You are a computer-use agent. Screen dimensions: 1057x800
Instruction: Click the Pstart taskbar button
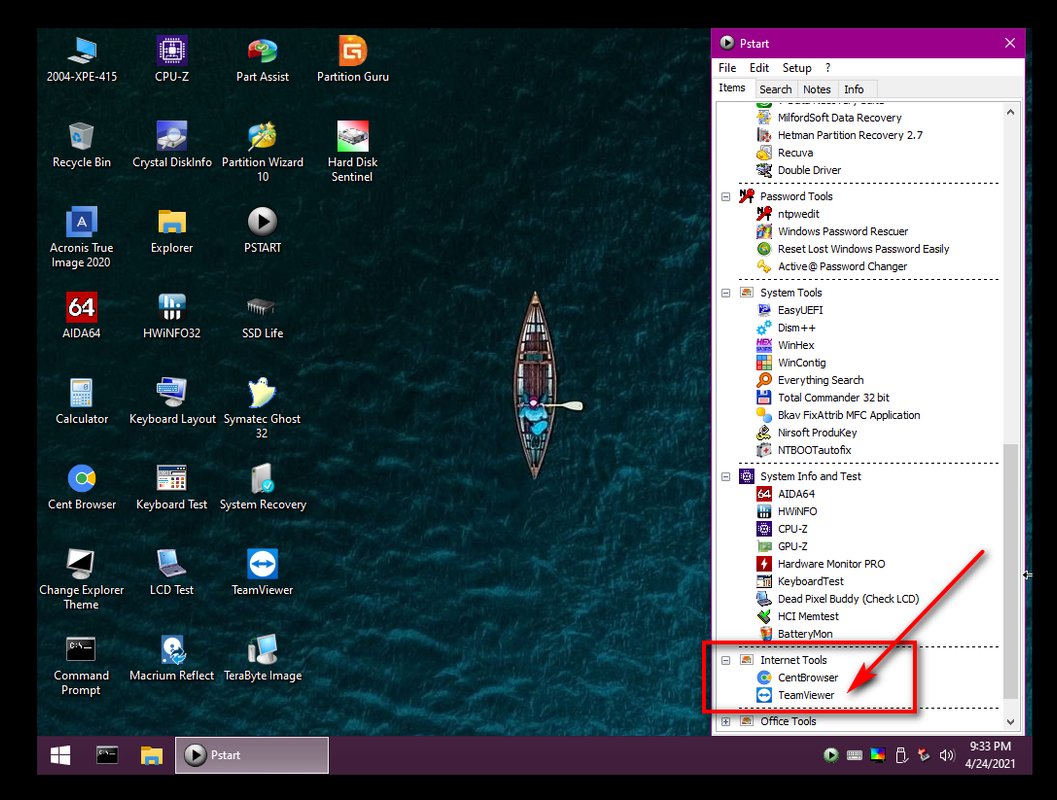[252, 756]
